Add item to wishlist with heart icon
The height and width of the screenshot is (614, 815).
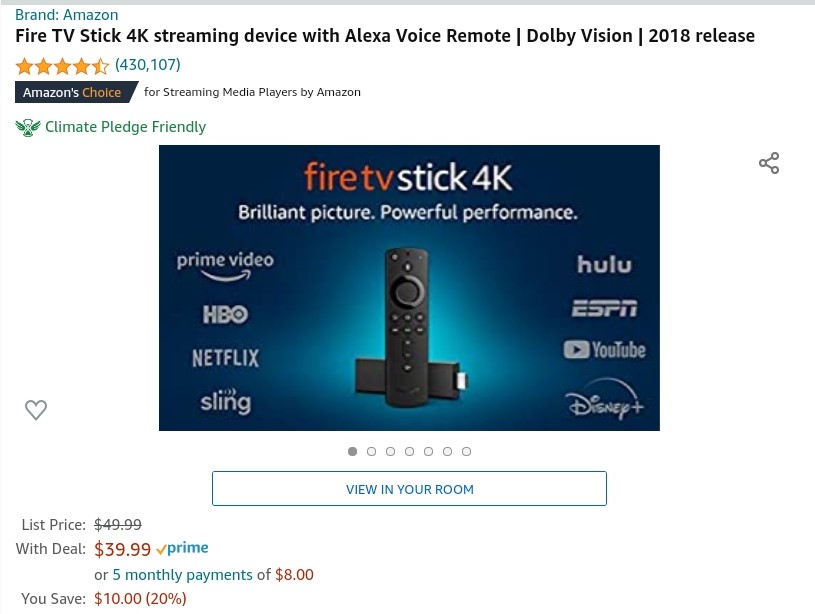pyautogui.click(x=36, y=410)
